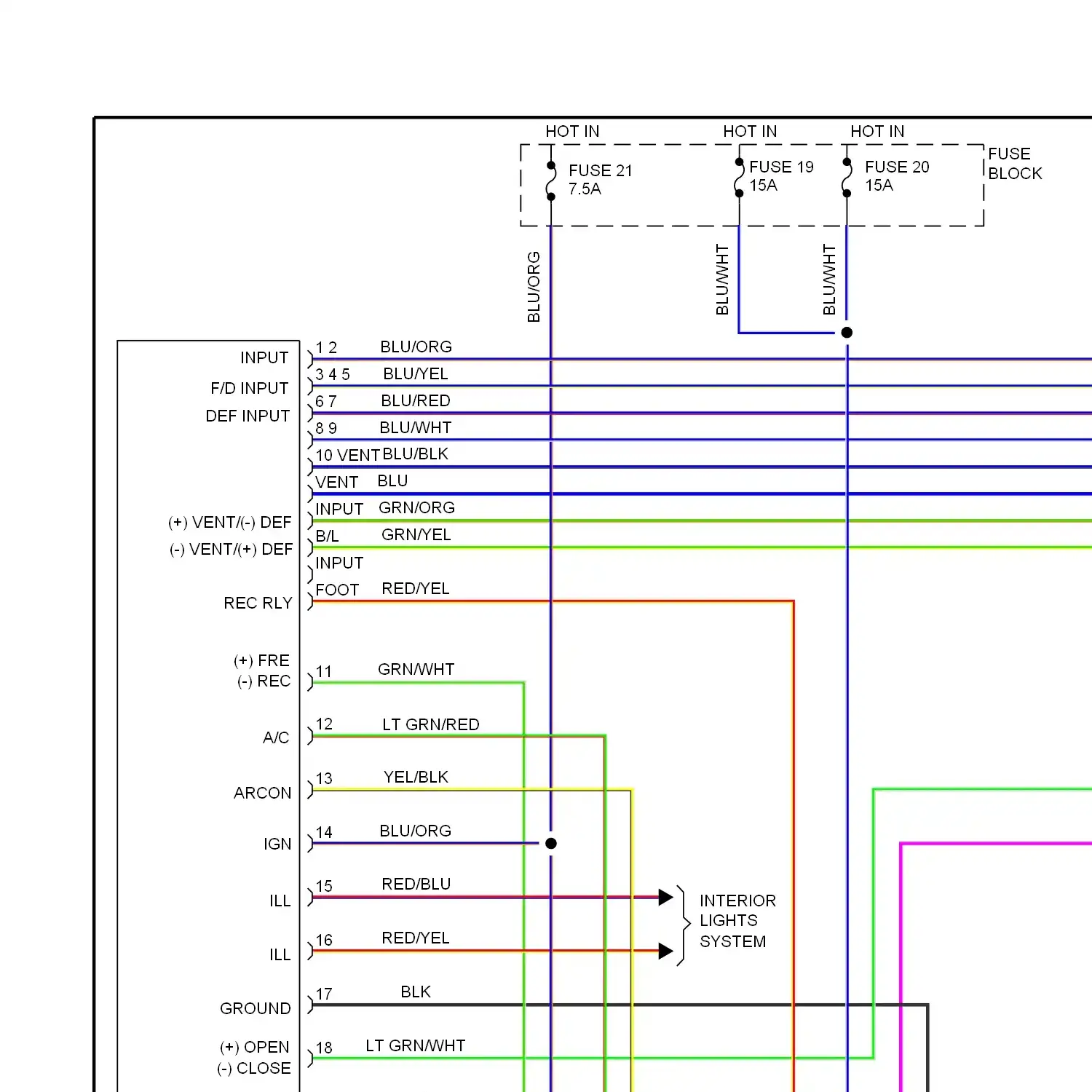
Task: Click the (+) VENT/(-) DEF label
Action: pyautogui.click(x=230, y=522)
